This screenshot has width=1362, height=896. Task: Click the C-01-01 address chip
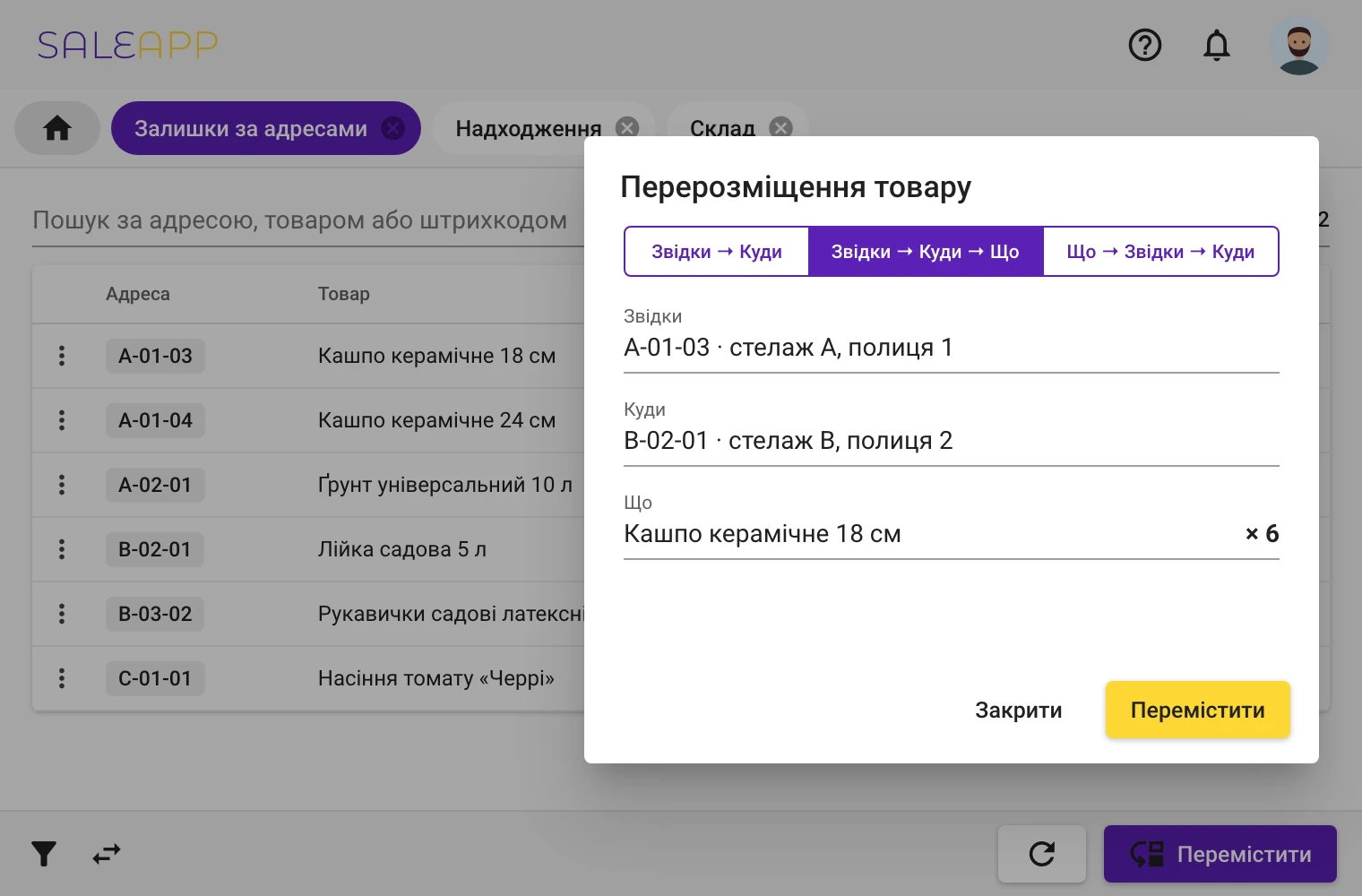pos(155,678)
